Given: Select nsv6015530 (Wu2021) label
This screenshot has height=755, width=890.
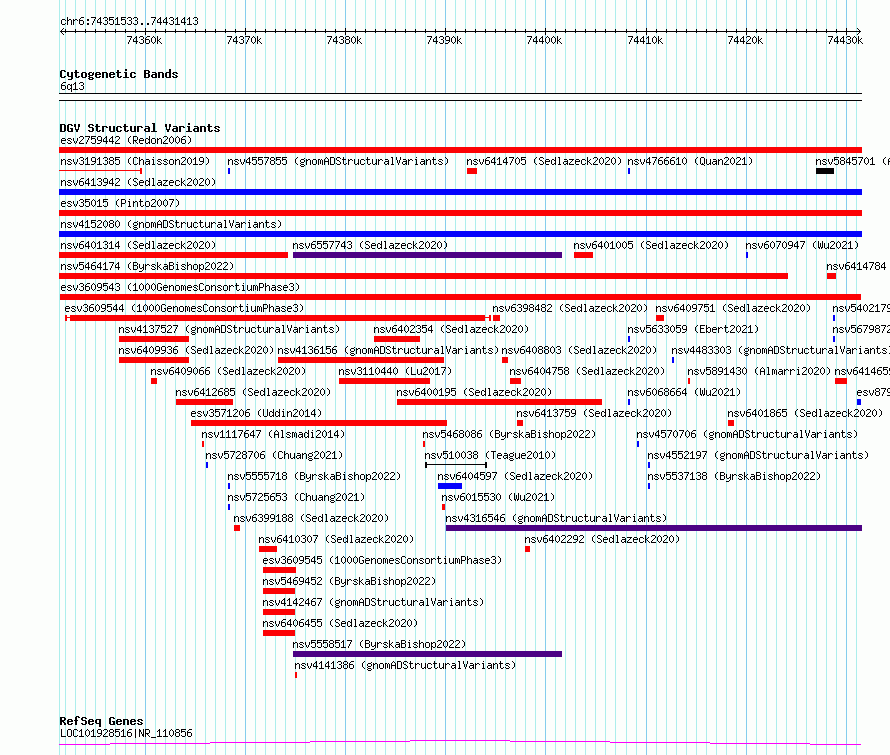Looking at the screenshot, I should click(x=498, y=497).
